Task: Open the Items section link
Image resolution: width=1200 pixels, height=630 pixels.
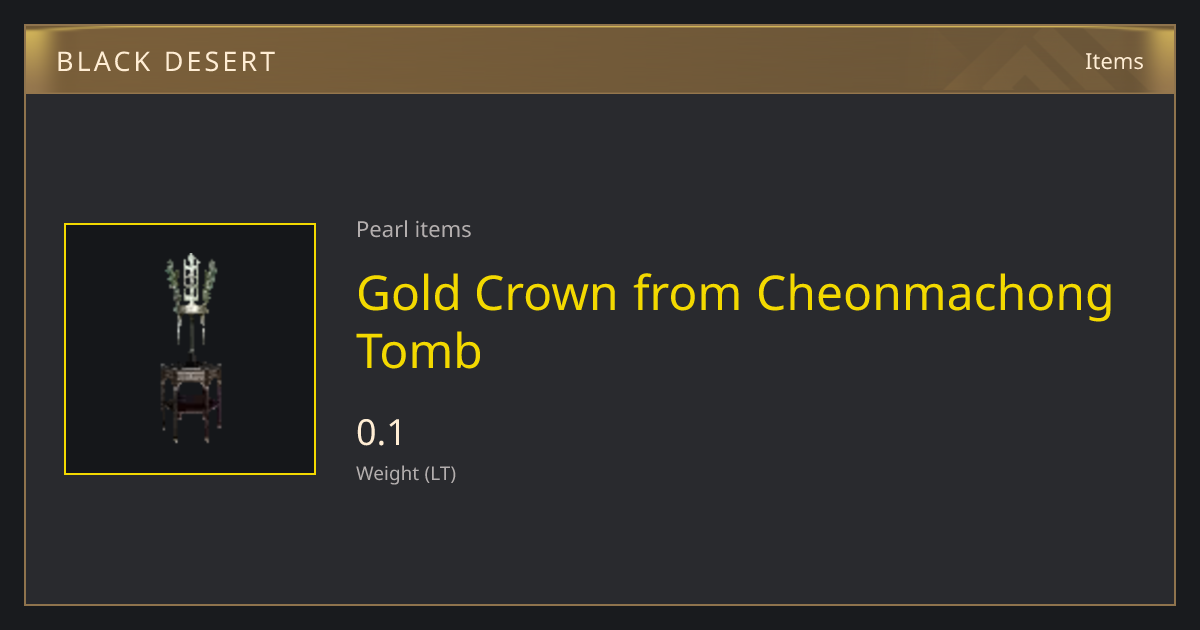Action: pyautogui.click(x=1114, y=61)
